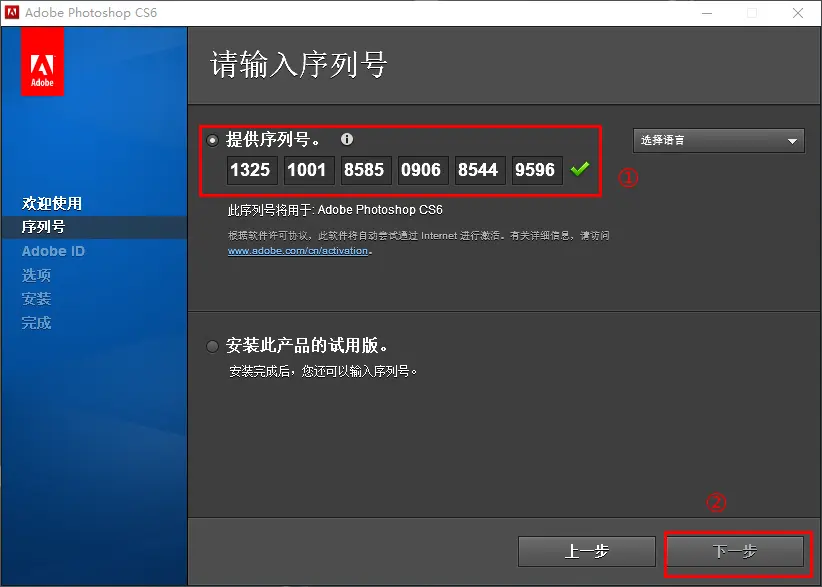Click the 上一步 back button

point(587,551)
